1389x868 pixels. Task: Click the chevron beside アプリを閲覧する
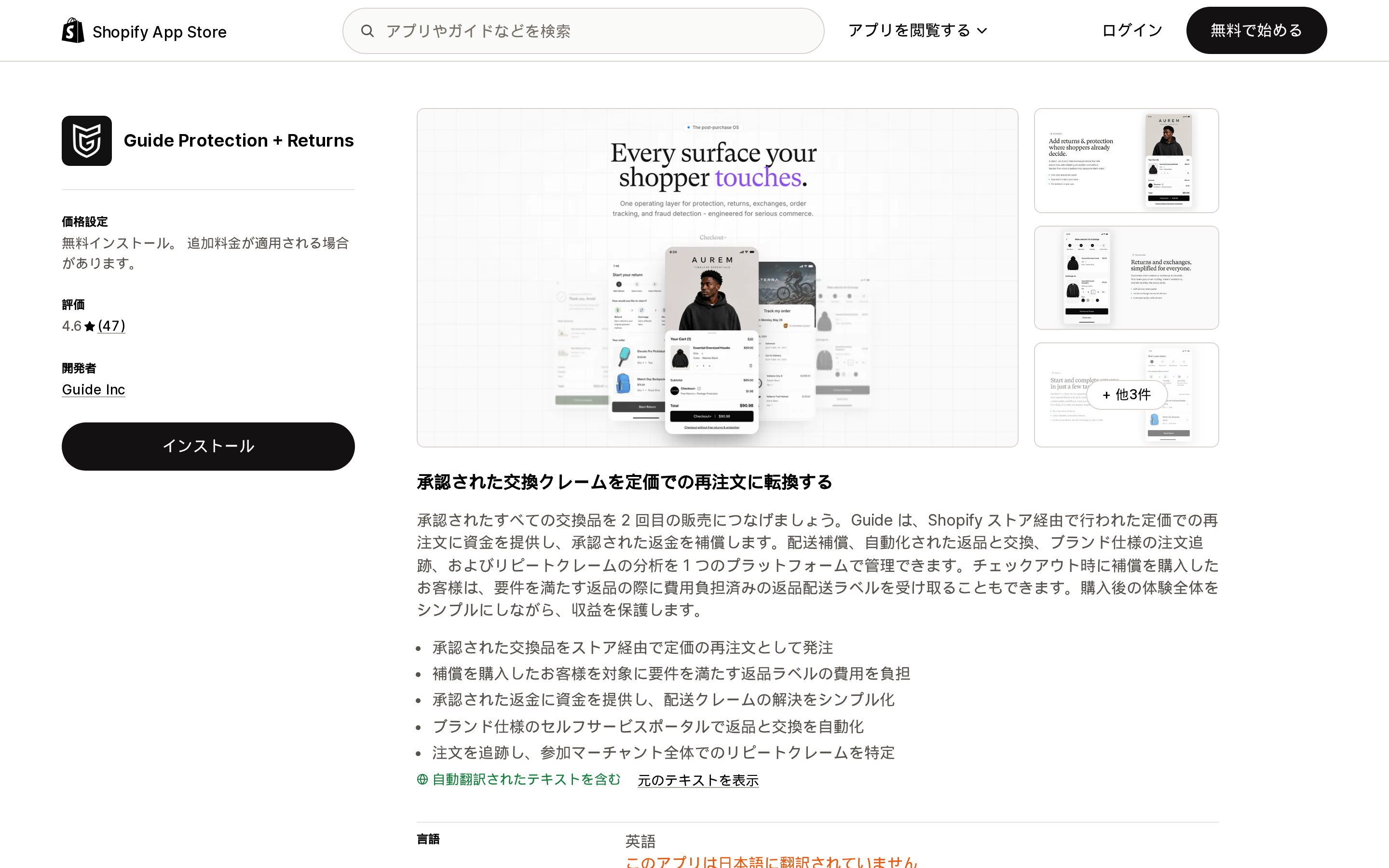982,31
